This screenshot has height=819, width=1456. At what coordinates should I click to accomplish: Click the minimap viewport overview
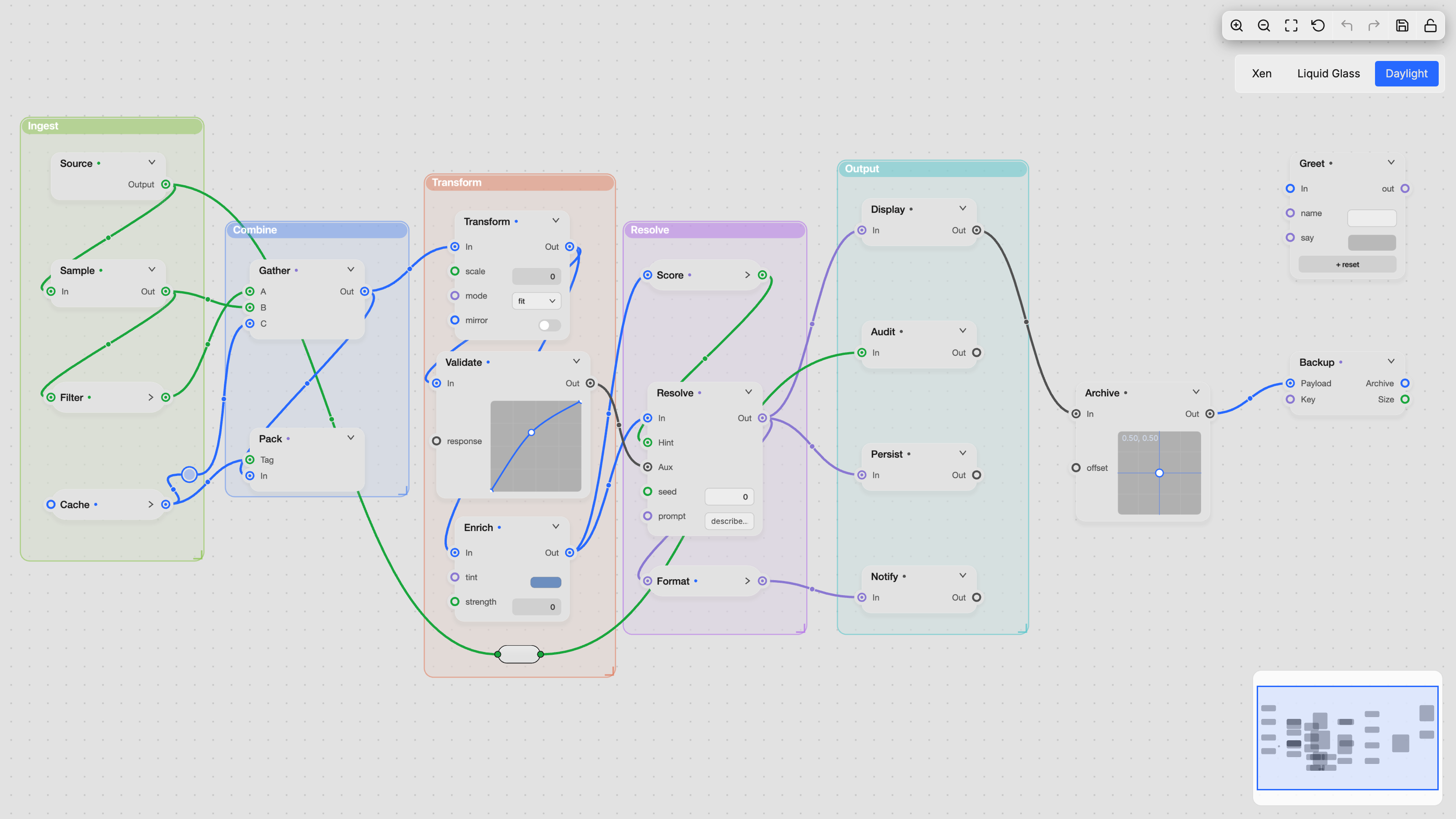(1347, 738)
